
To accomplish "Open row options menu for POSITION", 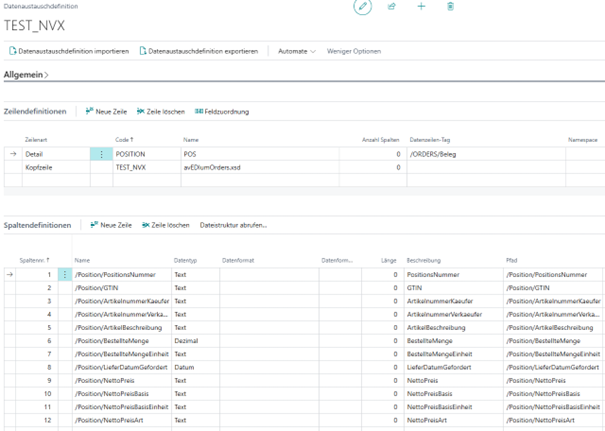I will pyautogui.click(x=101, y=154).
